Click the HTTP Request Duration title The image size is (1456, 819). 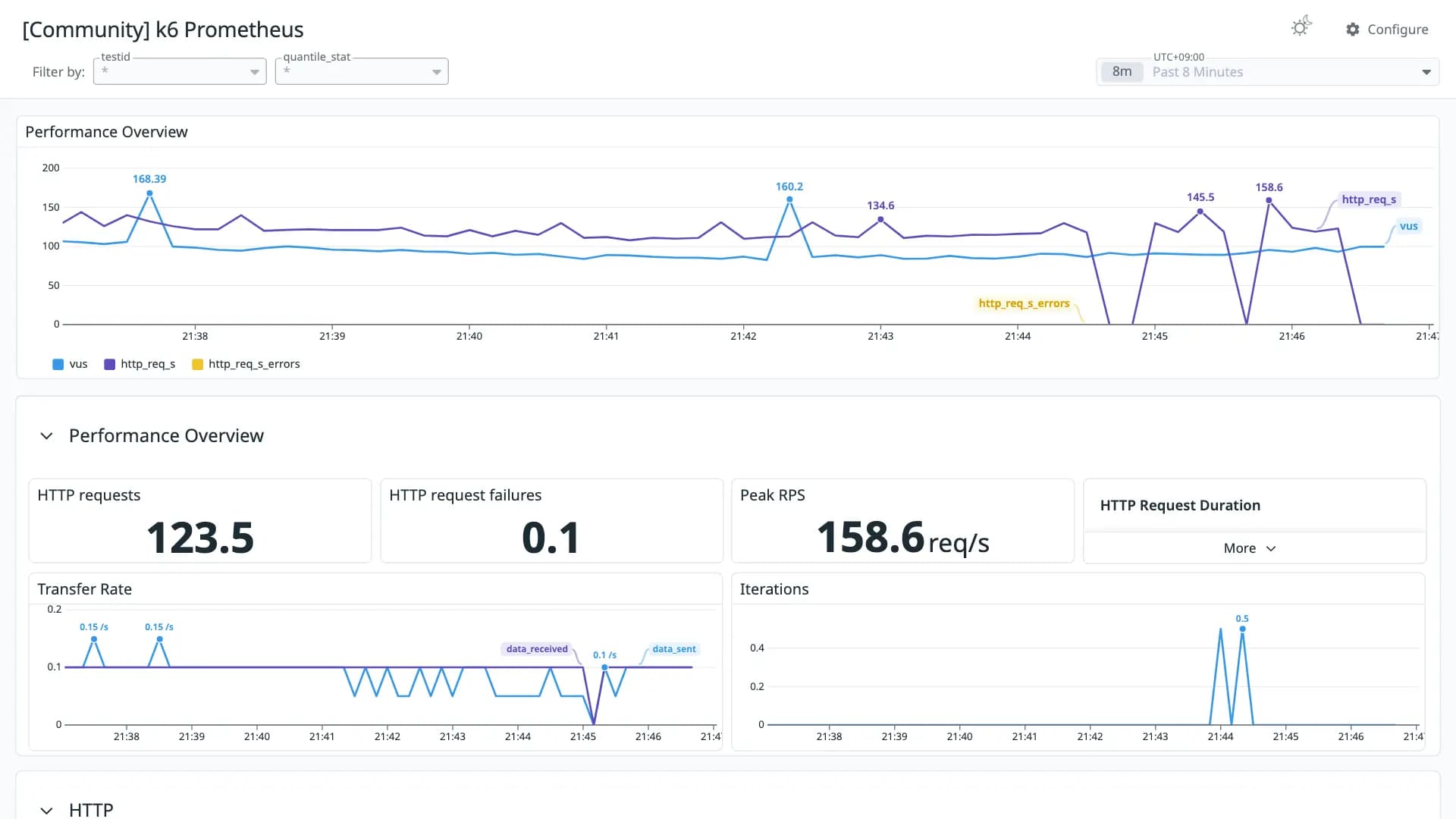point(1180,506)
